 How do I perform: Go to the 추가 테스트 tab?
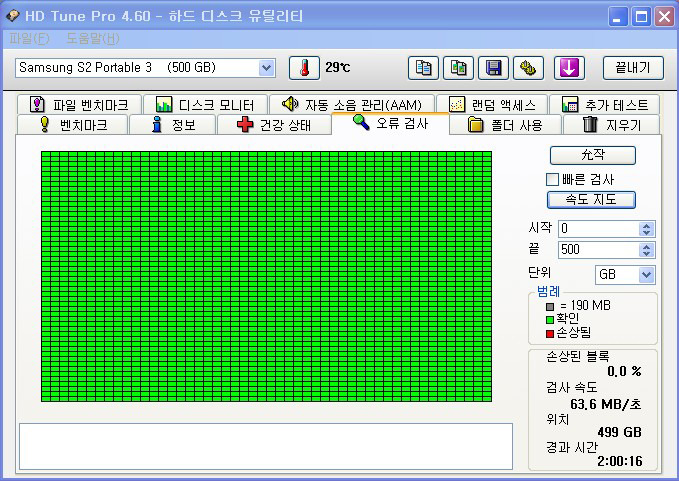pos(605,104)
